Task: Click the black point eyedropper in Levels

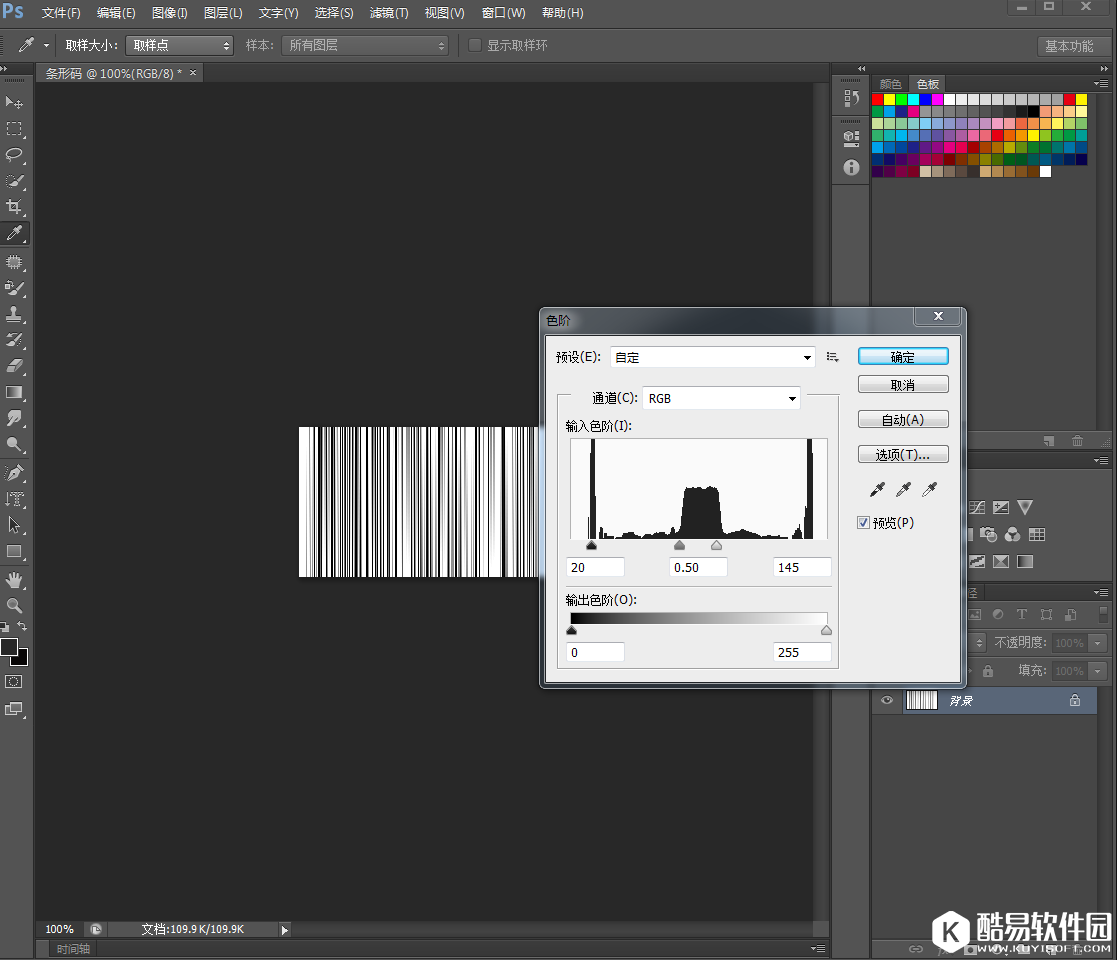Action: click(x=877, y=489)
